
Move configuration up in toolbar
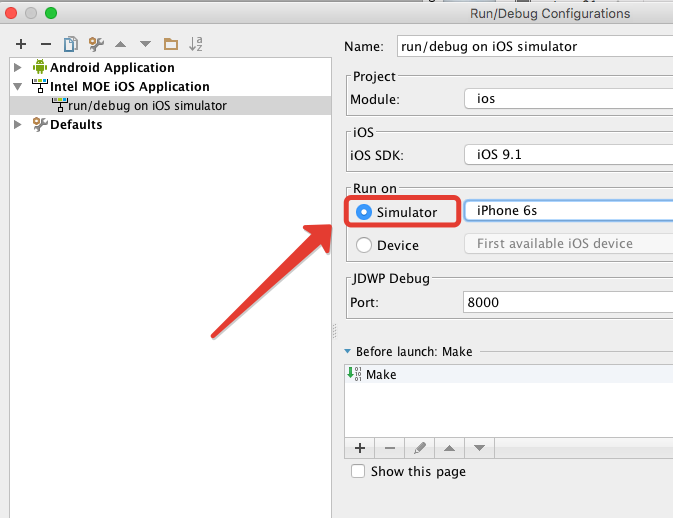point(121,44)
